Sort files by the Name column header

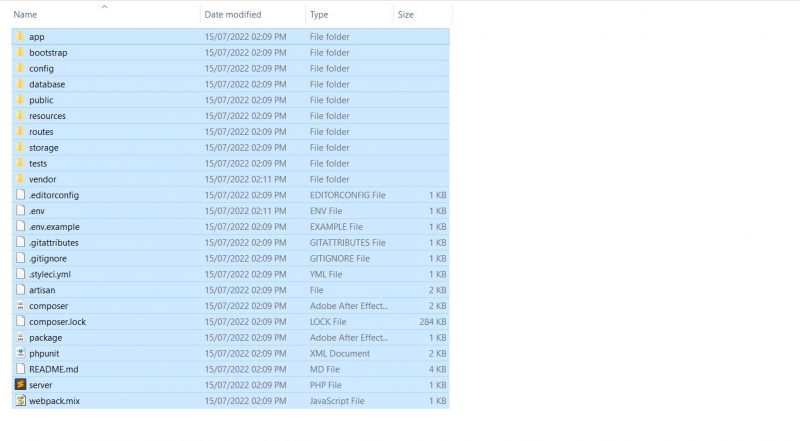(x=26, y=15)
